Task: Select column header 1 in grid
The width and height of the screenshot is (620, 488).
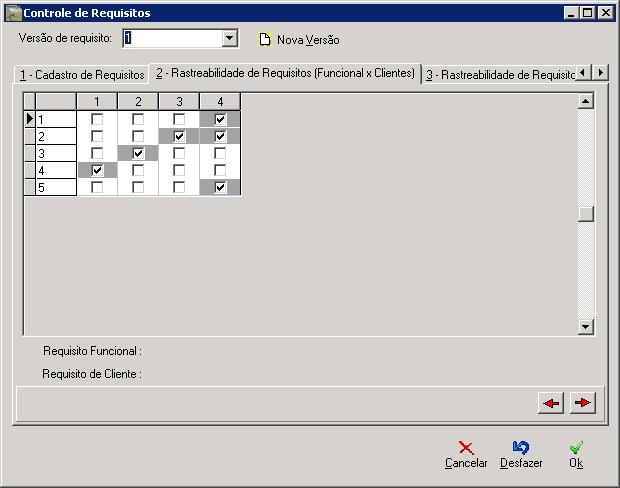Action: click(x=97, y=102)
